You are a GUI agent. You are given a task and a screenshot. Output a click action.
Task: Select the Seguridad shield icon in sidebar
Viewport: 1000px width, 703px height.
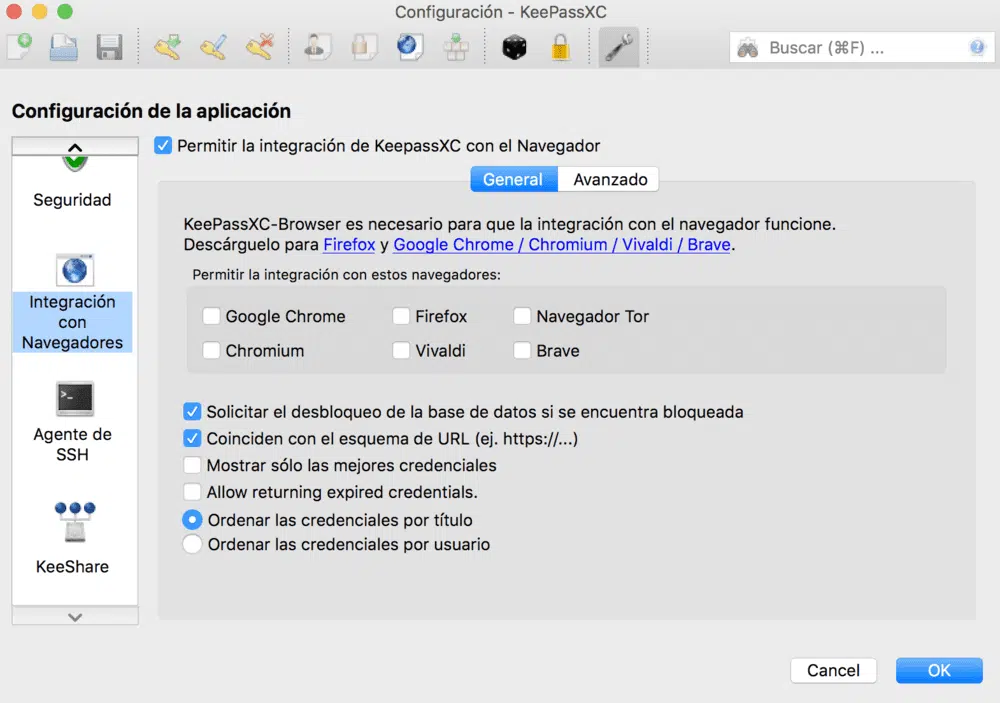click(x=75, y=163)
